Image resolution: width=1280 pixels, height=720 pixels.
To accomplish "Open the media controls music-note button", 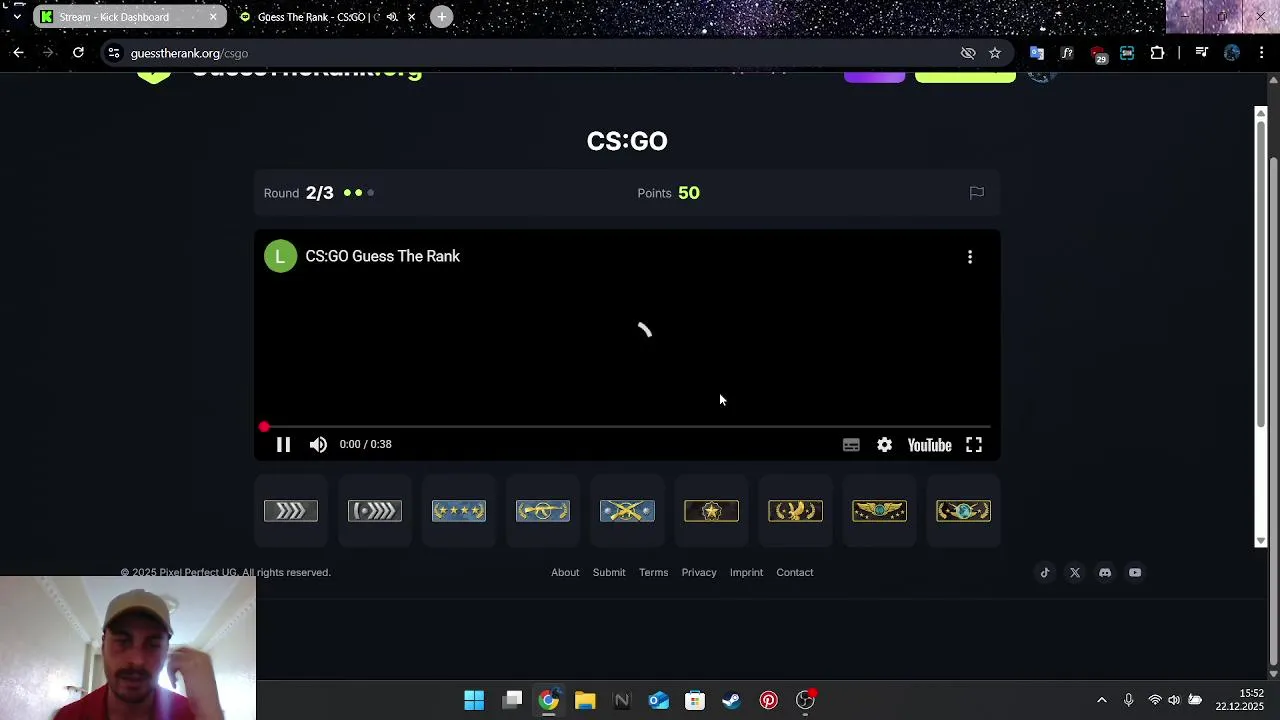I will tap(1202, 53).
